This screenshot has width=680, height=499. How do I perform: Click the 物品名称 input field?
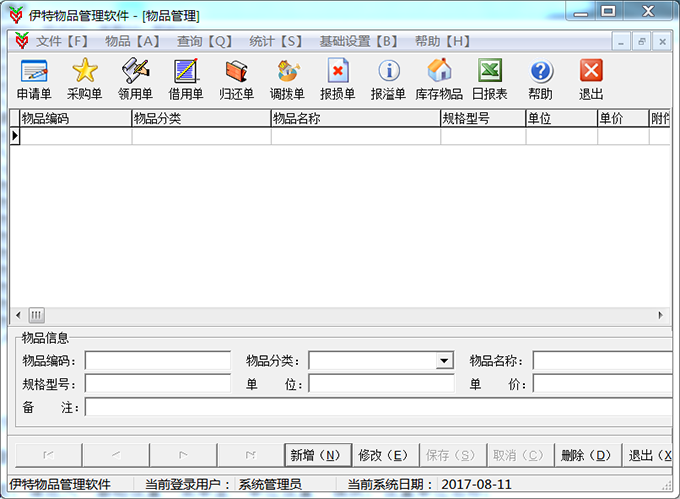pyautogui.click(x=603, y=360)
